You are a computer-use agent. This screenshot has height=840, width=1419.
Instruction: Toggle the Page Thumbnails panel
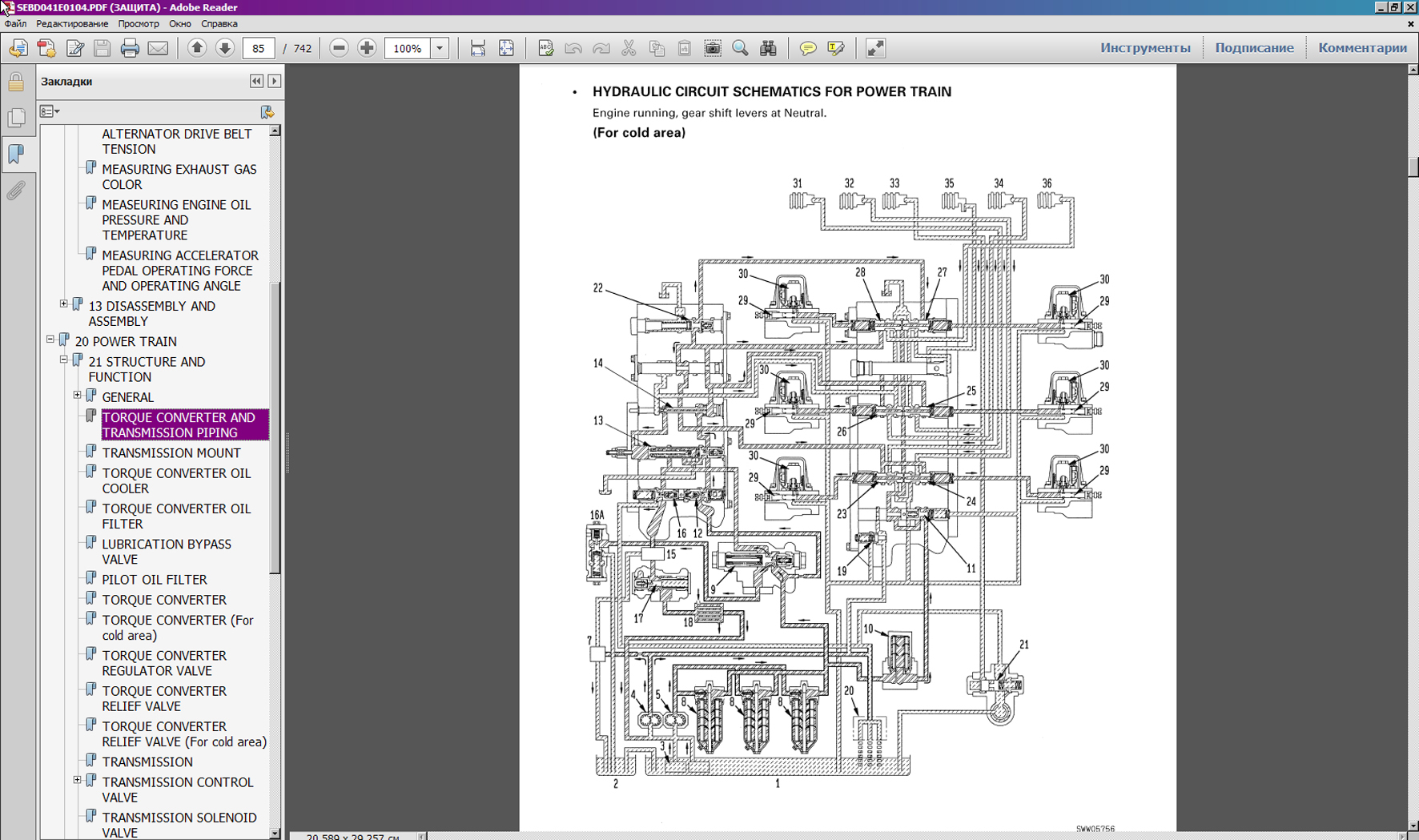click(16, 118)
